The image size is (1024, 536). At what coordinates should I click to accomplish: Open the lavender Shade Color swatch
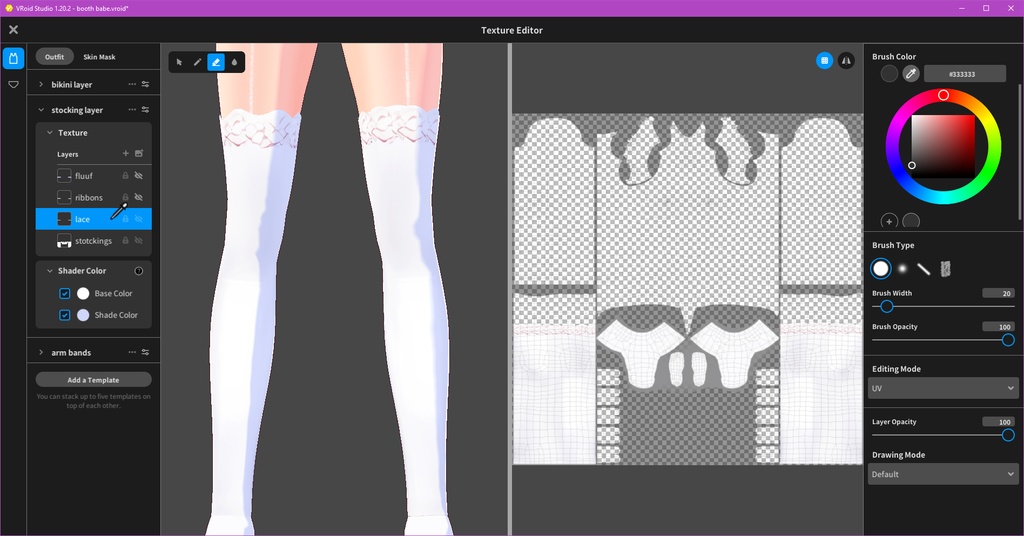tap(83, 315)
